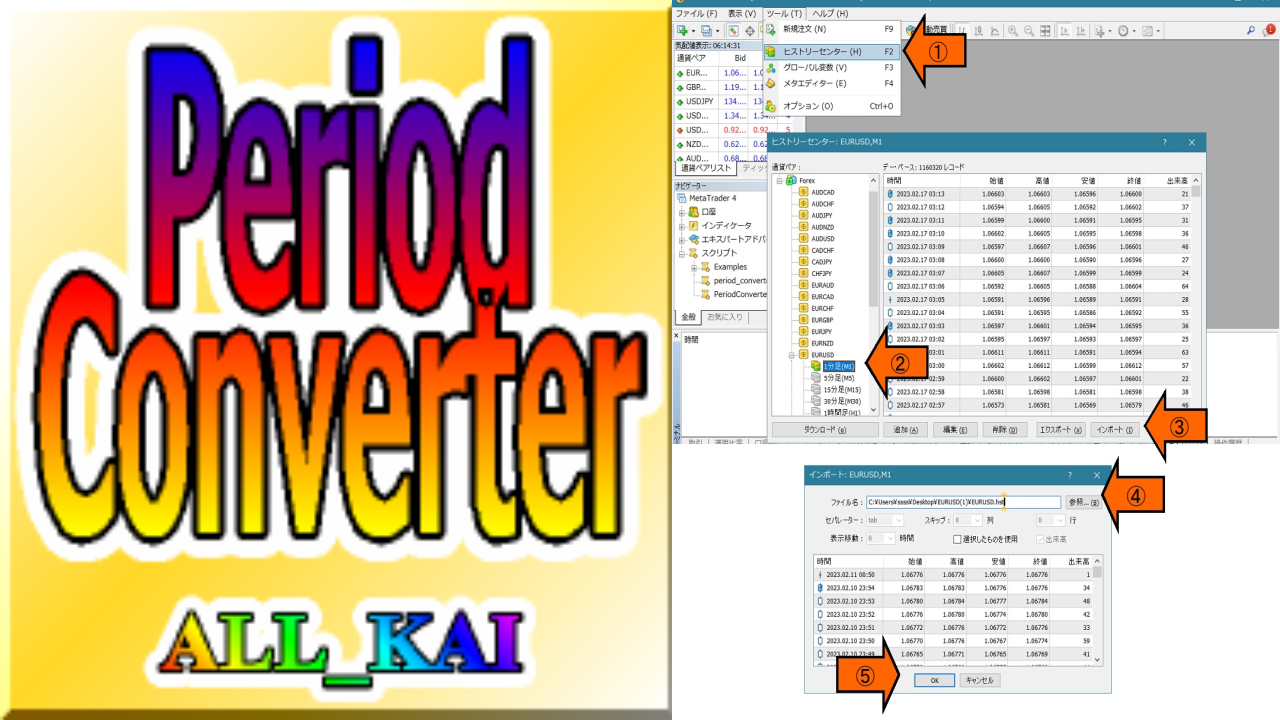Click the help question mark in インポート dialog
Image resolution: width=1280 pixels, height=720 pixels.
(1070, 476)
